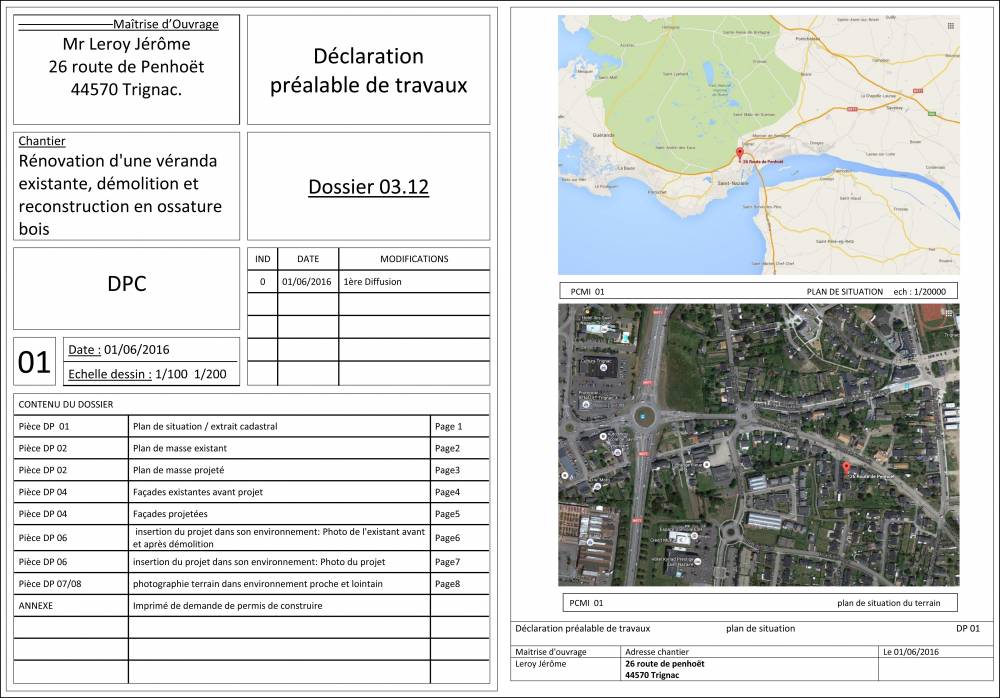Select 'Page3' cell

447,470
